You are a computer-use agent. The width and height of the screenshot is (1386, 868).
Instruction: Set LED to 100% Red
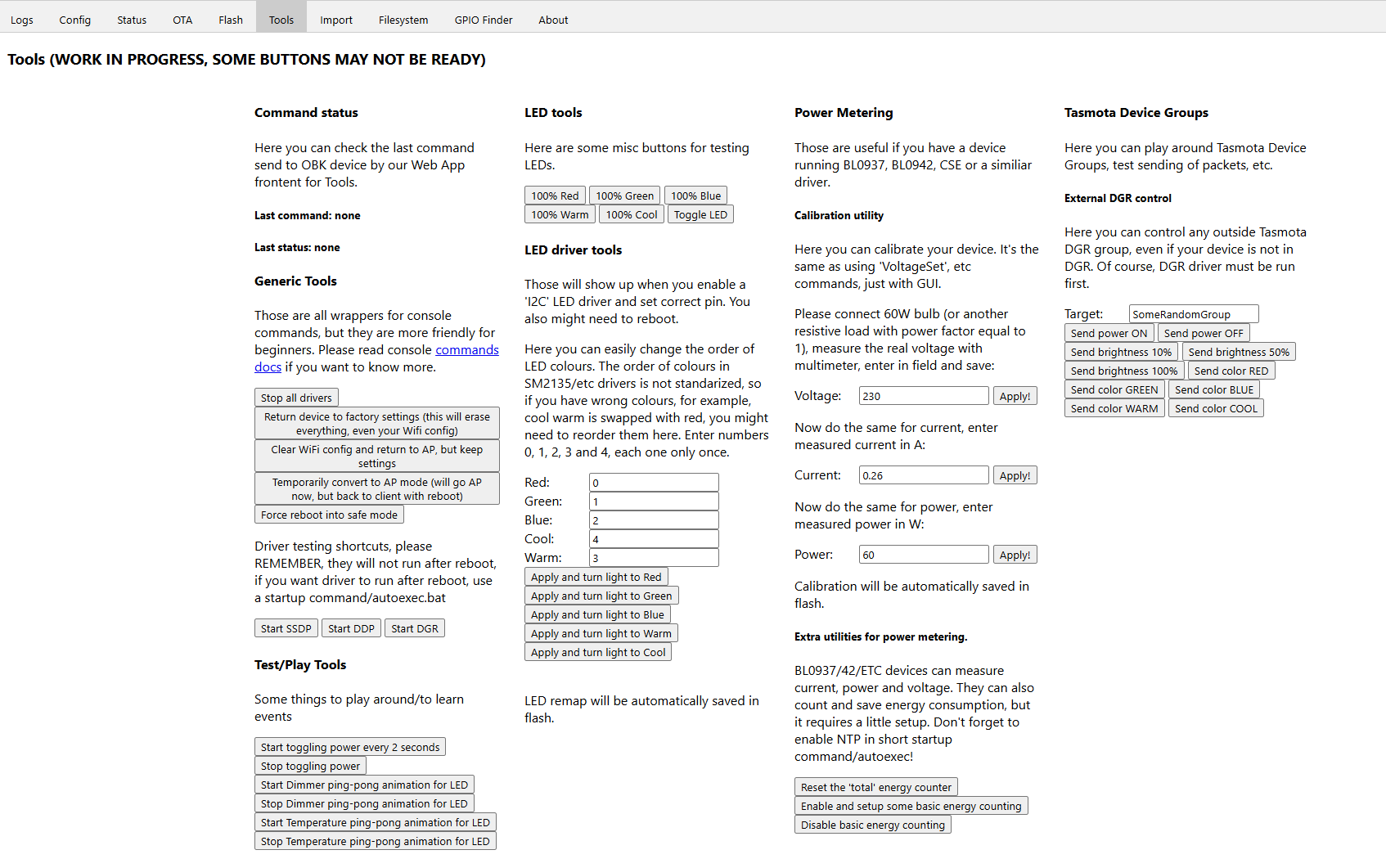coord(555,196)
